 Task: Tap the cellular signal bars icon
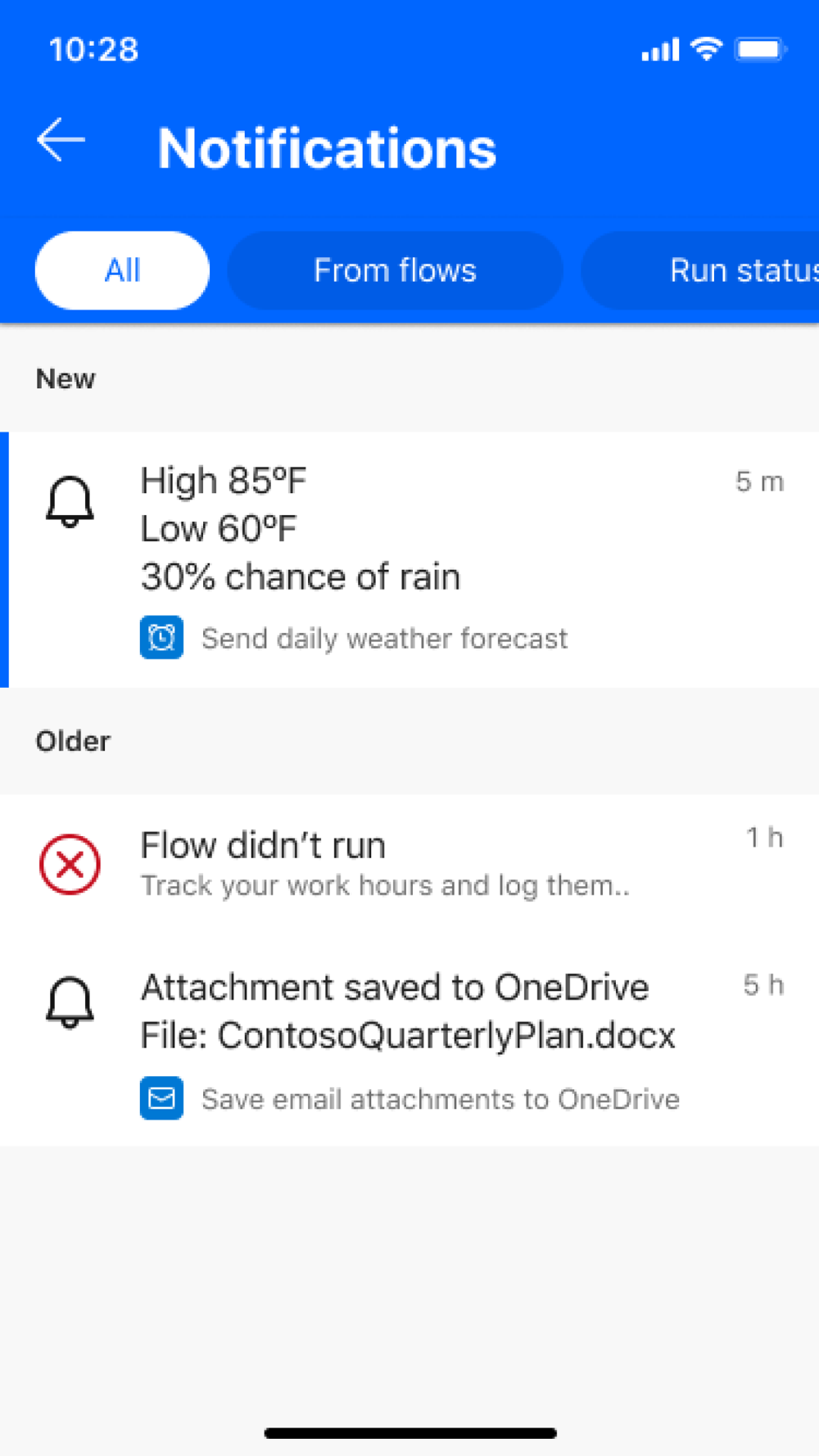660,50
